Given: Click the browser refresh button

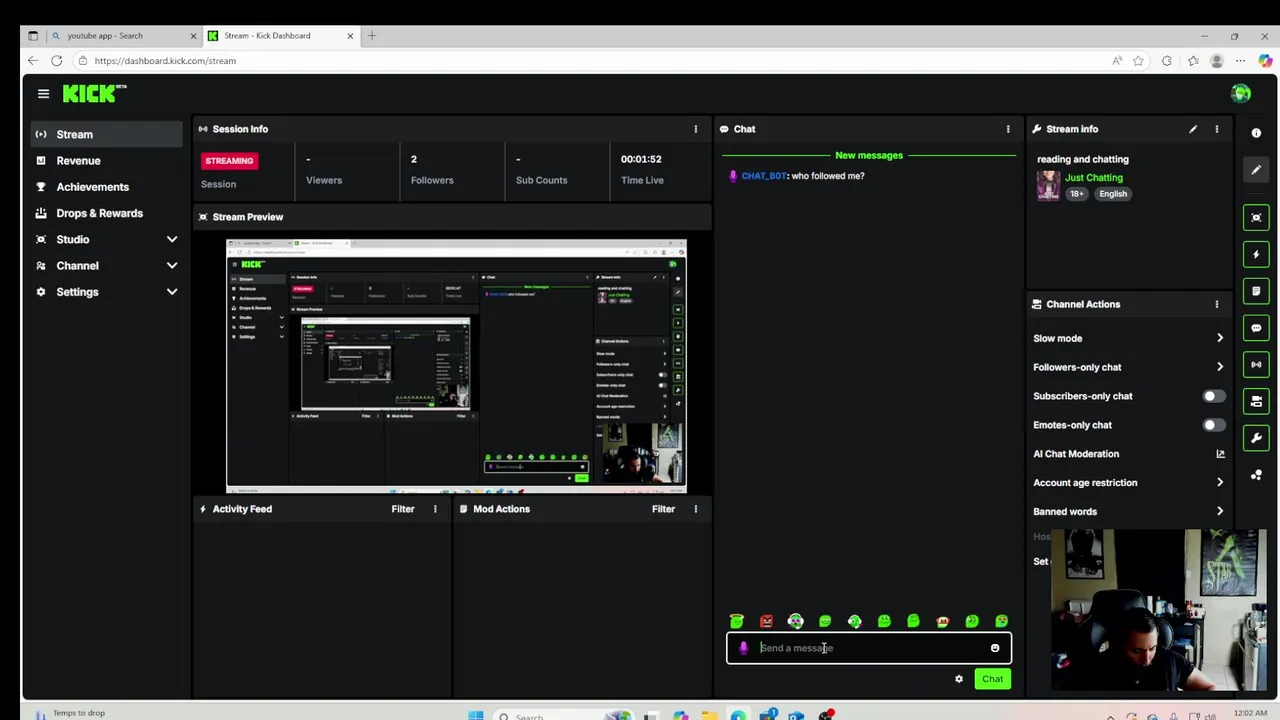Looking at the screenshot, I should tap(57, 61).
